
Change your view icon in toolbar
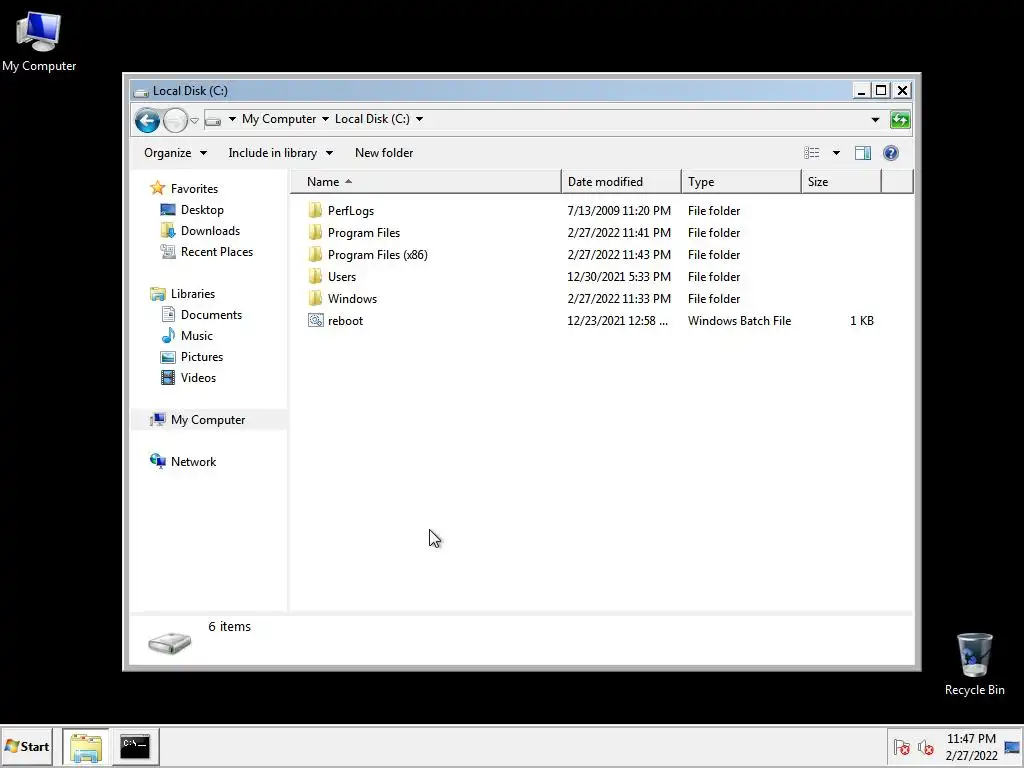click(x=812, y=153)
